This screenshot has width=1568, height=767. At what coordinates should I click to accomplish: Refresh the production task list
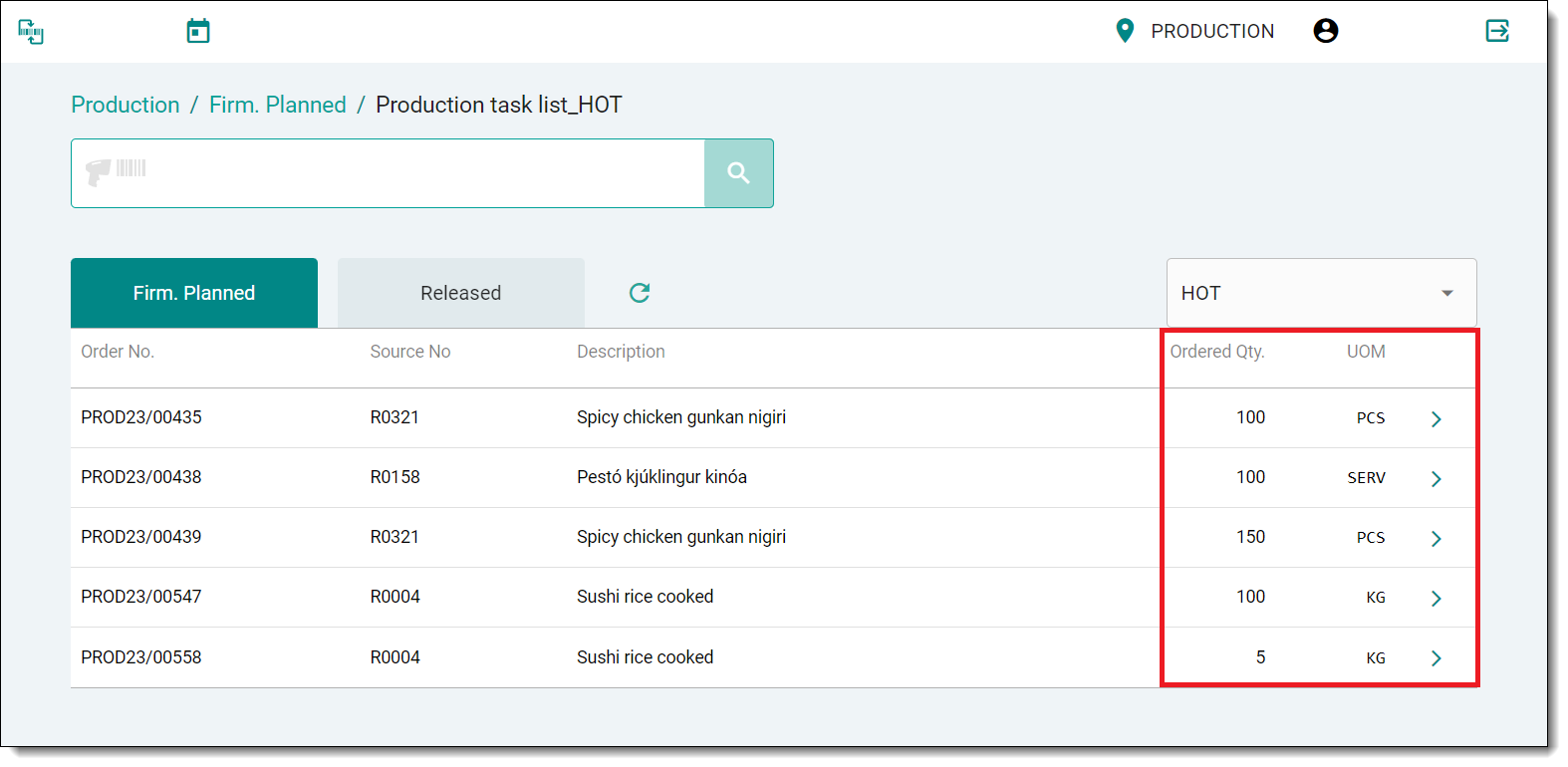(x=640, y=293)
